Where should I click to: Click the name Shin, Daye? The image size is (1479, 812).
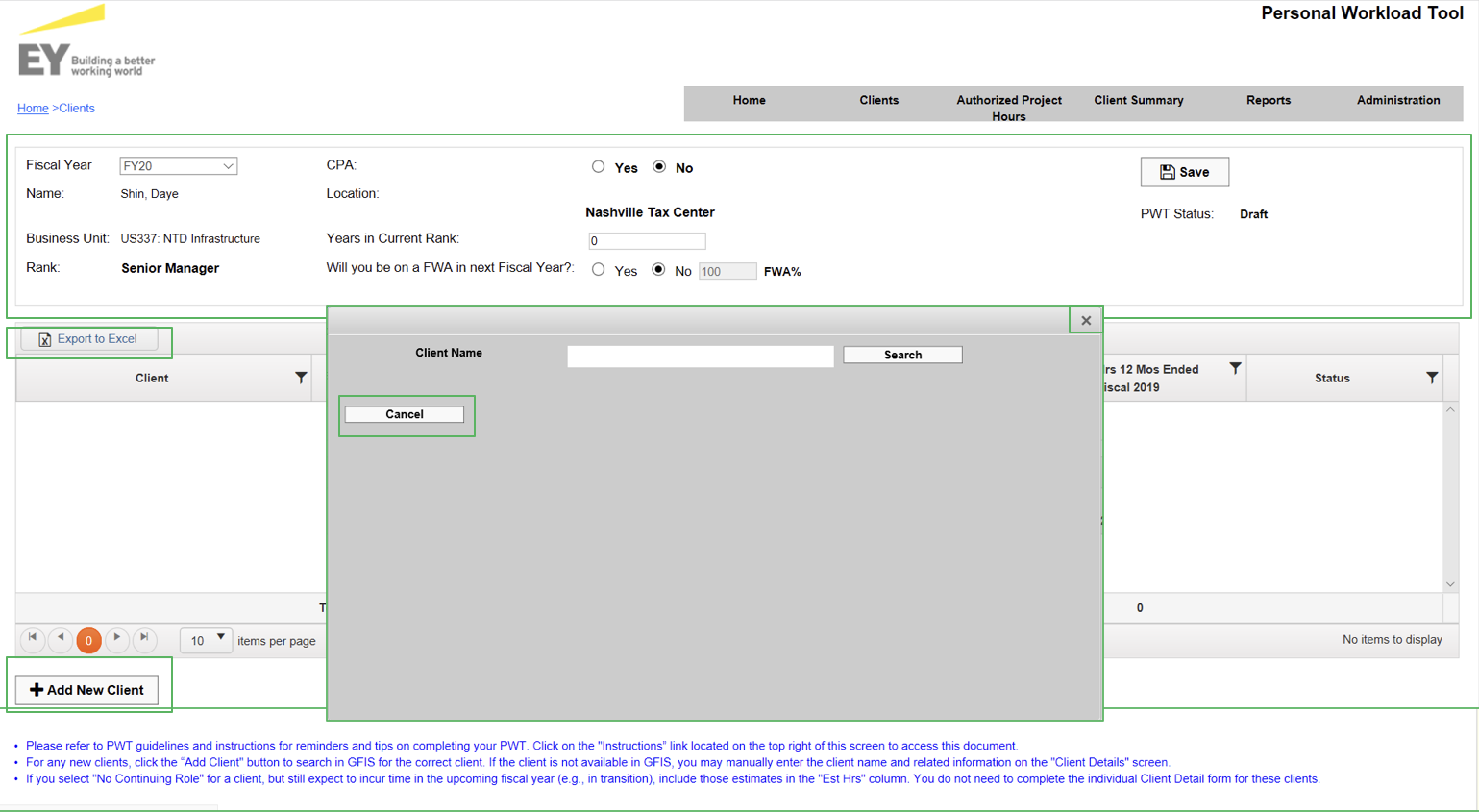pos(149,194)
